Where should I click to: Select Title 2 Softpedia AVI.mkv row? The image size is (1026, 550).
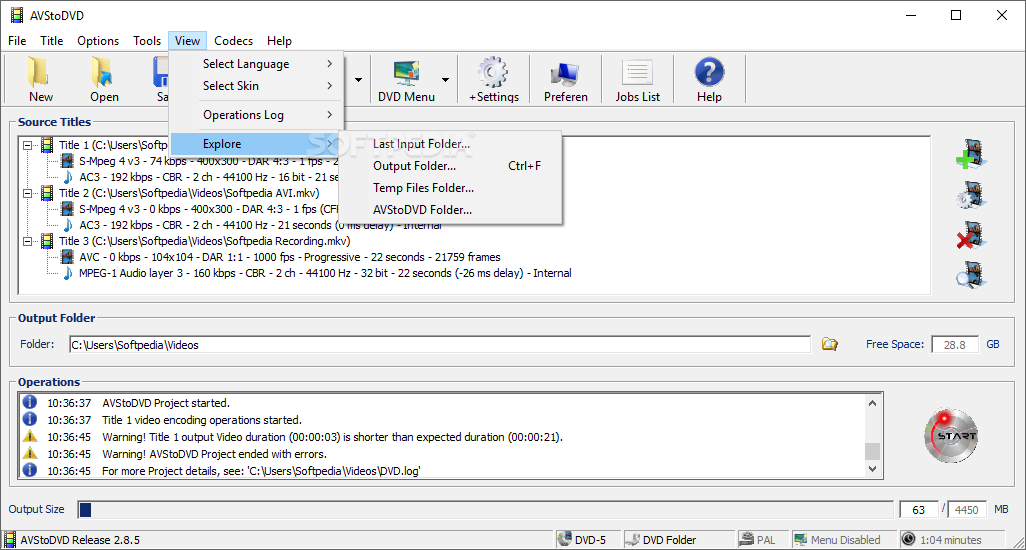click(x=189, y=193)
